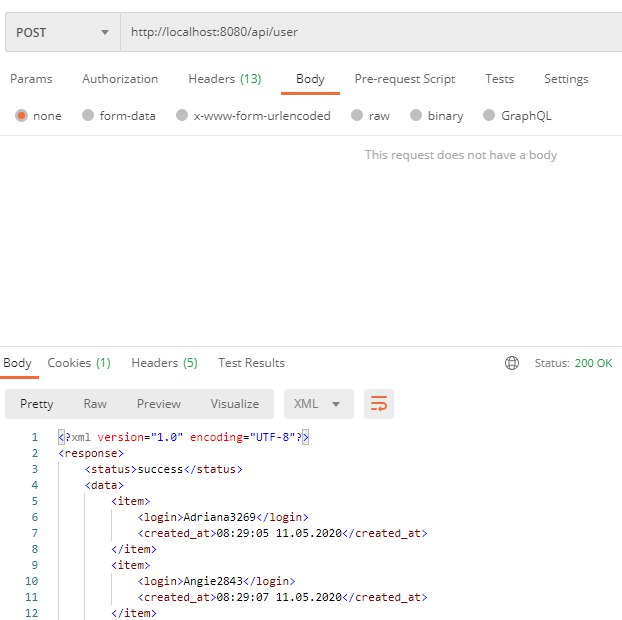Switch to the Params tab

(x=31, y=79)
